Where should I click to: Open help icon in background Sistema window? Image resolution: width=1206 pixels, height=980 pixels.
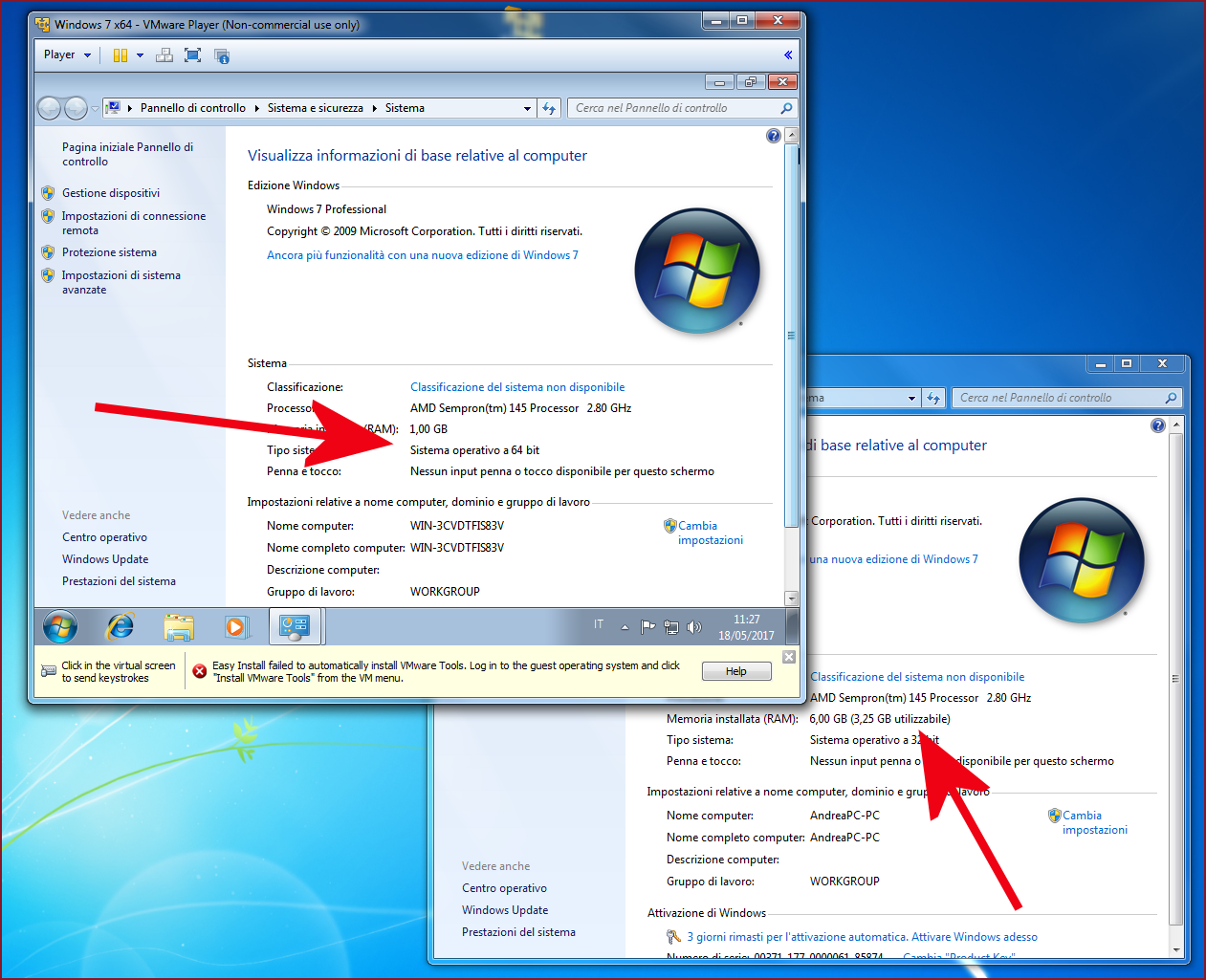[x=1158, y=425]
